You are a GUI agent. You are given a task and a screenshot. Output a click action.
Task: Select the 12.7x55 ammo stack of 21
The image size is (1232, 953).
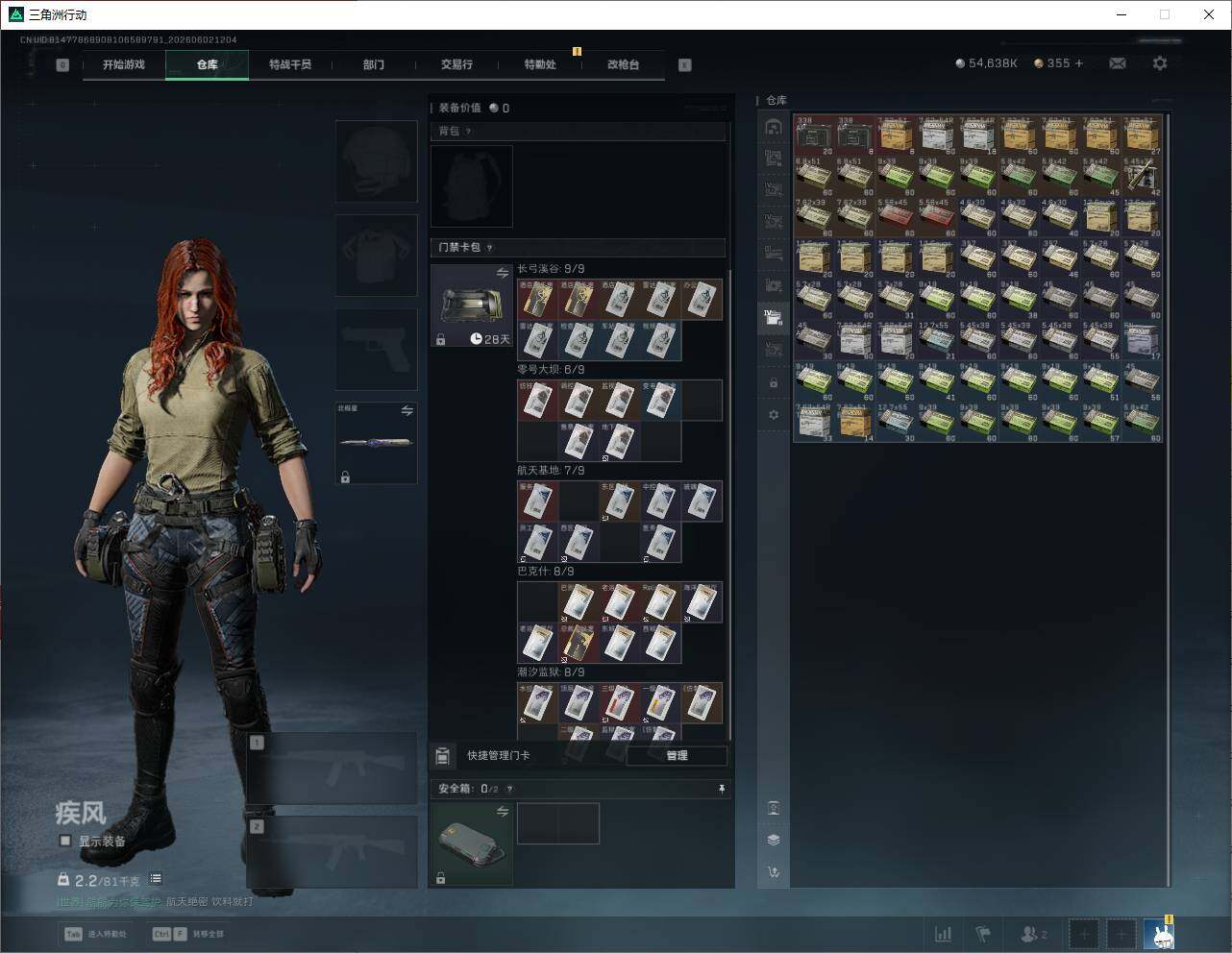coord(937,340)
